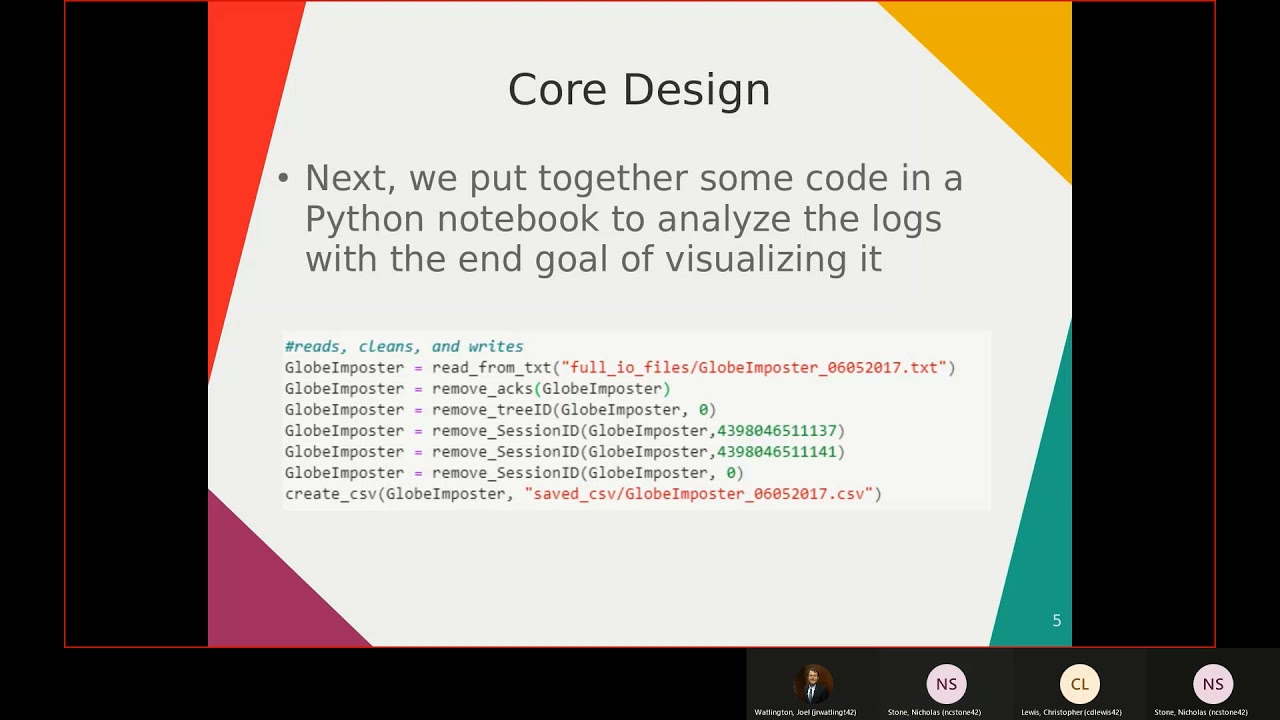Click the NS avatar after Christopher Lewis's tile
Screen dimensions: 1280x720
click(1212, 684)
